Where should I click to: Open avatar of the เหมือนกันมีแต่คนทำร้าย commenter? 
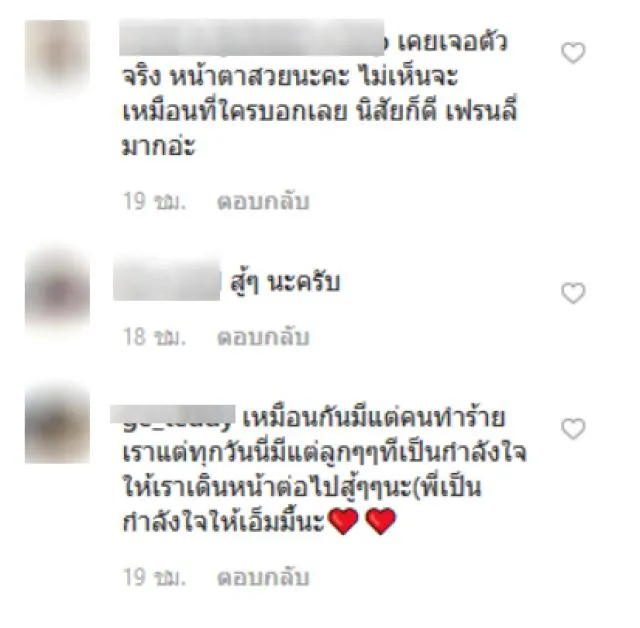[58, 426]
